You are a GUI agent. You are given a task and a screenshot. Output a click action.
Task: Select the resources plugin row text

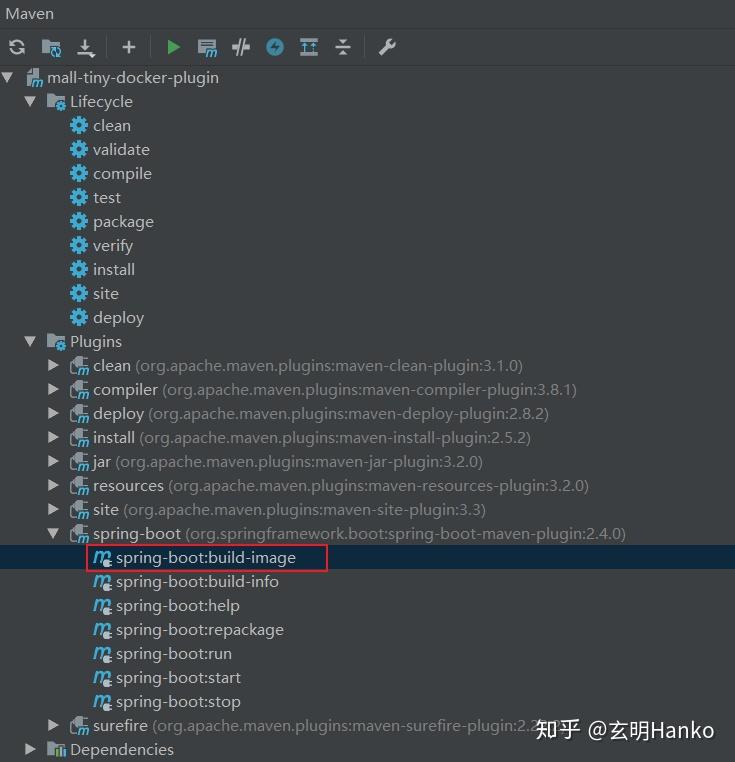[340, 486]
